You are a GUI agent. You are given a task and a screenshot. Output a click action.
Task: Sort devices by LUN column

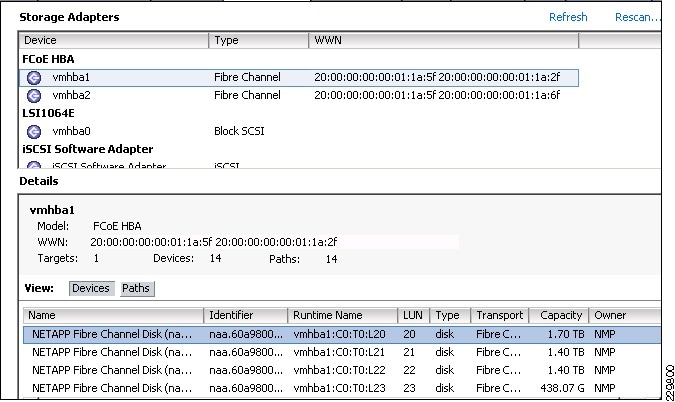point(412,315)
